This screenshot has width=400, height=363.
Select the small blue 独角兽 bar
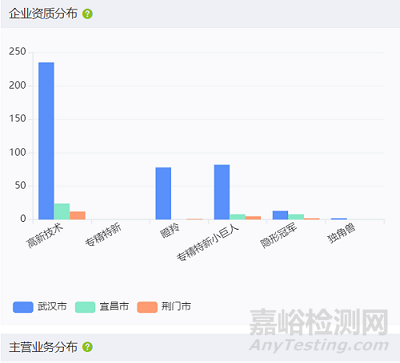[x=339, y=219]
